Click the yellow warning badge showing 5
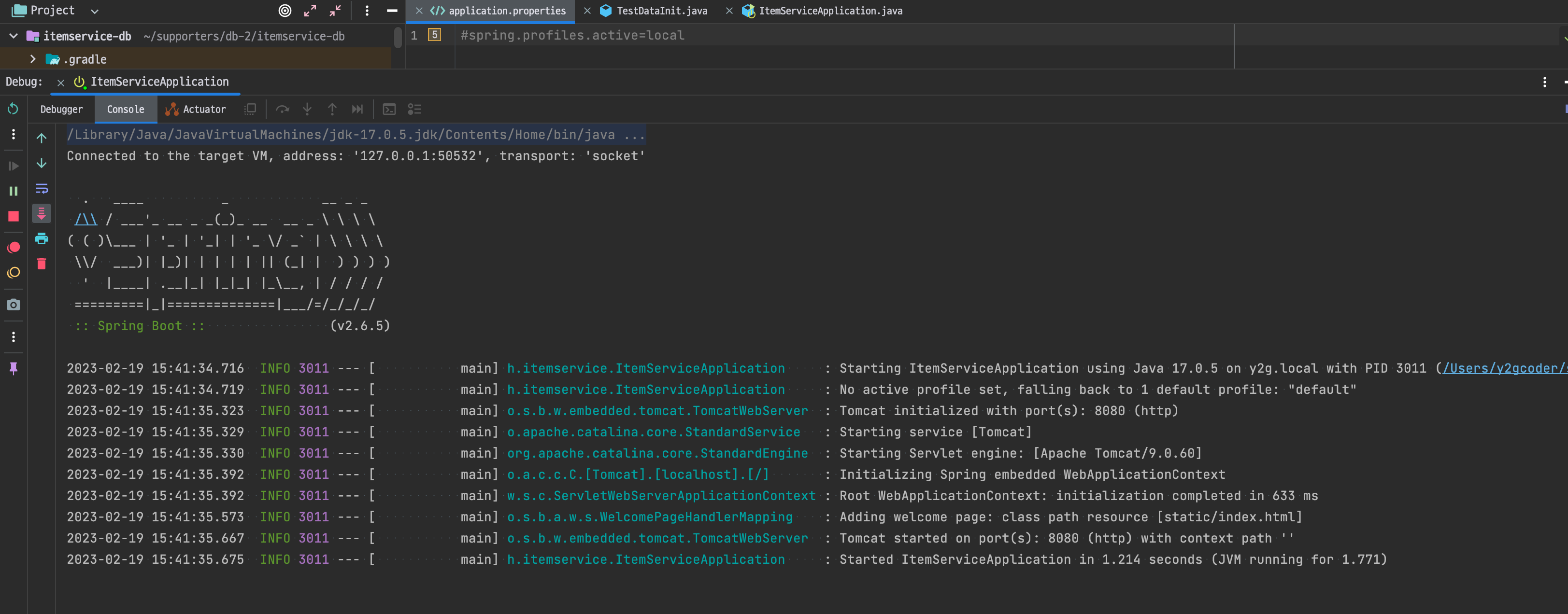Image resolution: width=1568 pixels, height=614 pixels. tap(435, 35)
